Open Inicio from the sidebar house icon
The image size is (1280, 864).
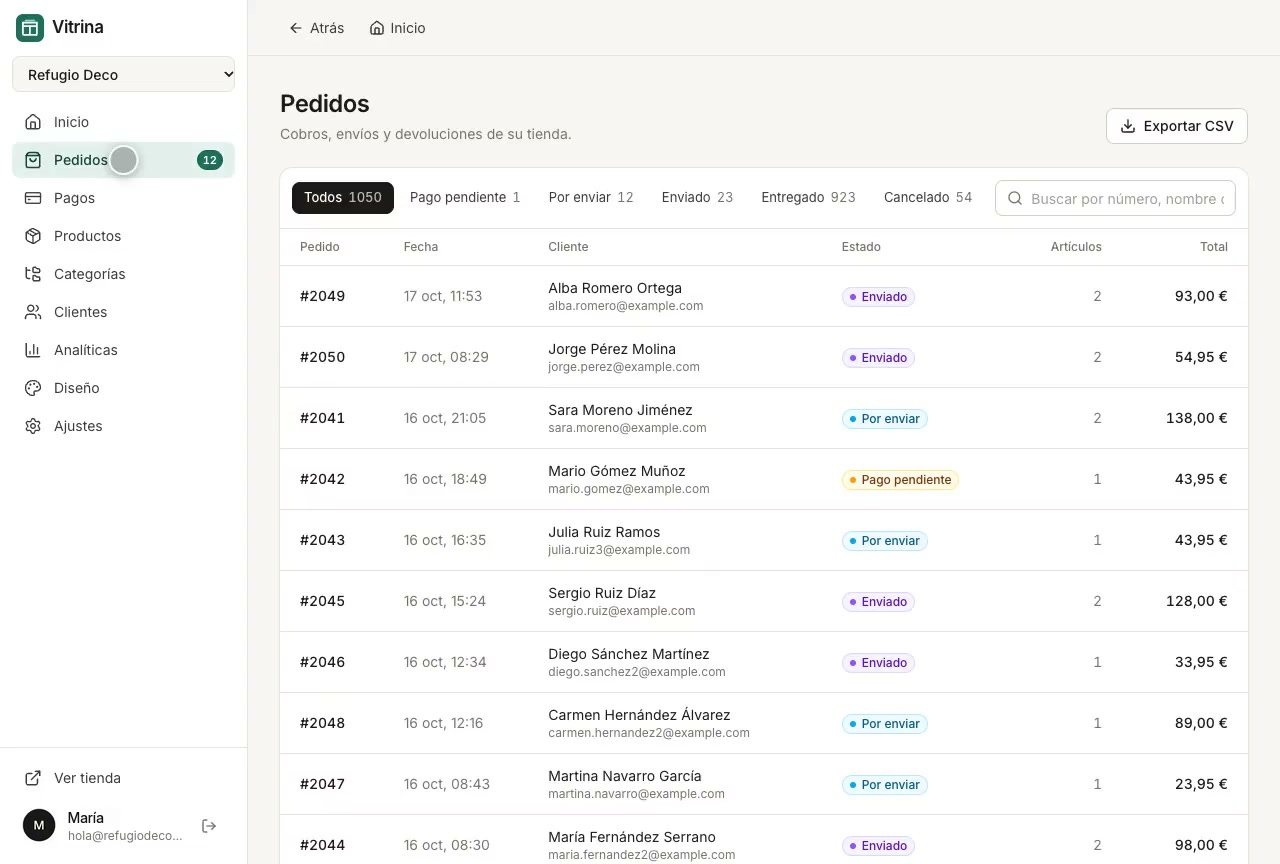33,122
